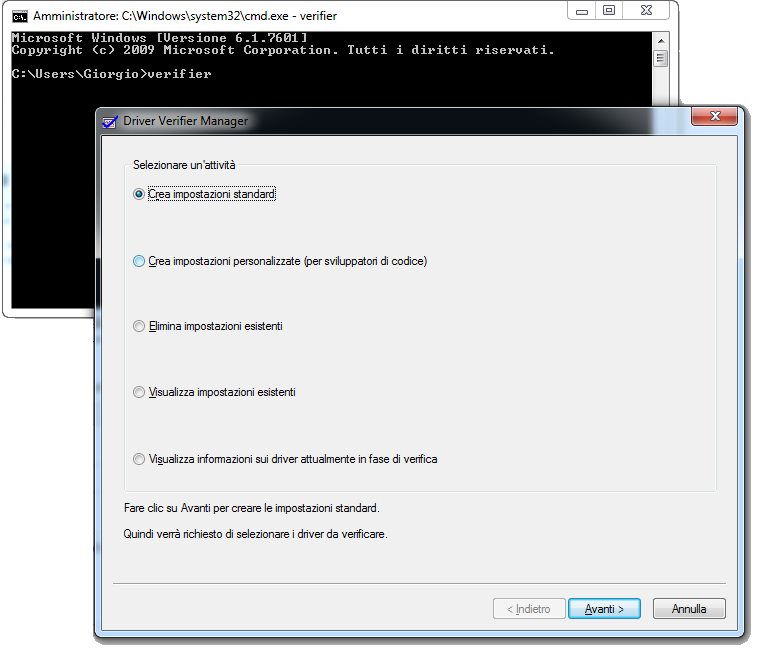Click the 'C:\Users\Giorgio>verifier' command line
Screen dimensions: 758x649
click(112, 74)
